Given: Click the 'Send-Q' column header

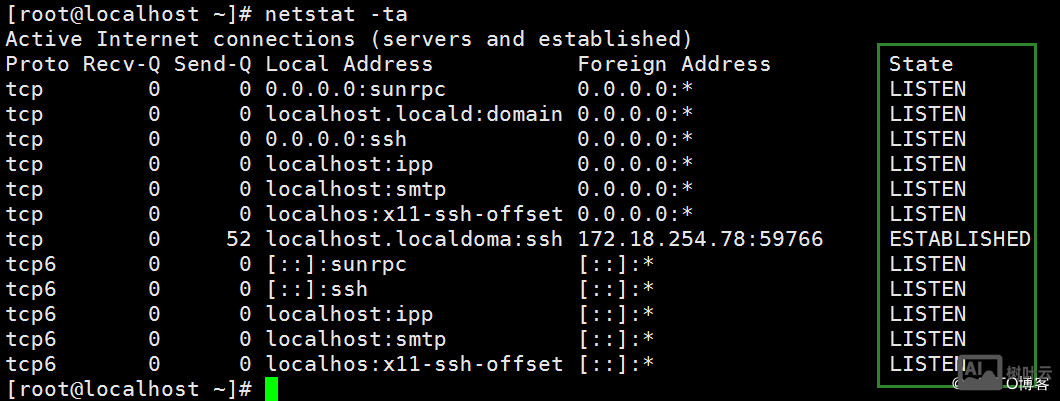Looking at the screenshot, I should (212, 64).
